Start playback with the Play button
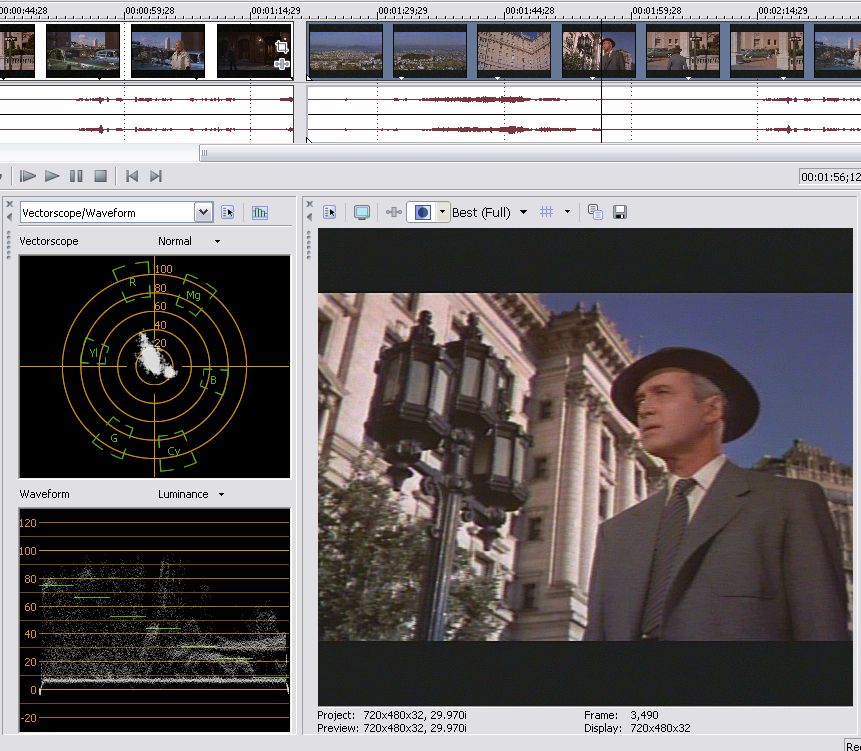This screenshot has width=861, height=751. [52, 176]
